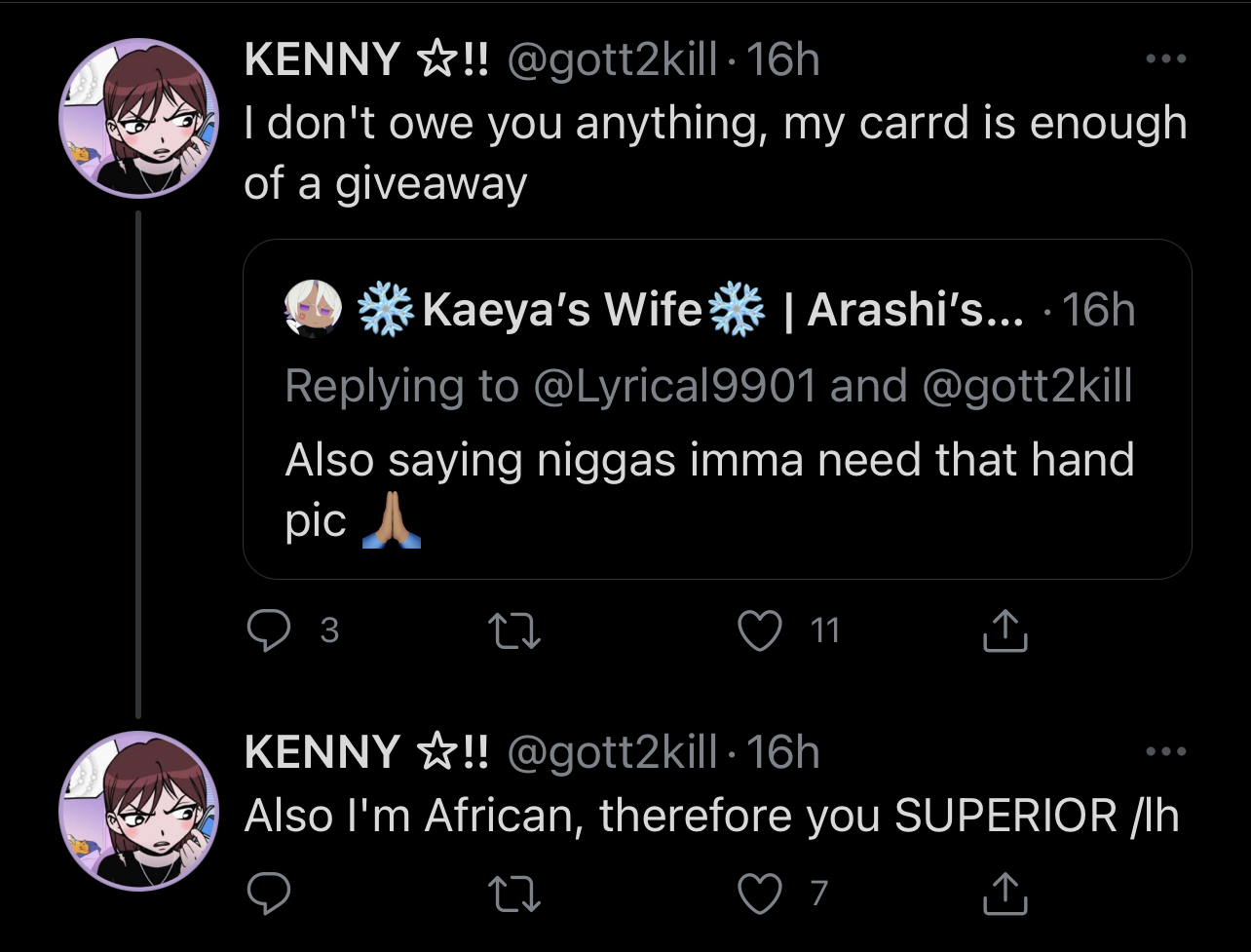The height and width of the screenshot is (952, 1251).
Task: Open the 16h timestamp of first tweet
Action: tap(785, 61)
